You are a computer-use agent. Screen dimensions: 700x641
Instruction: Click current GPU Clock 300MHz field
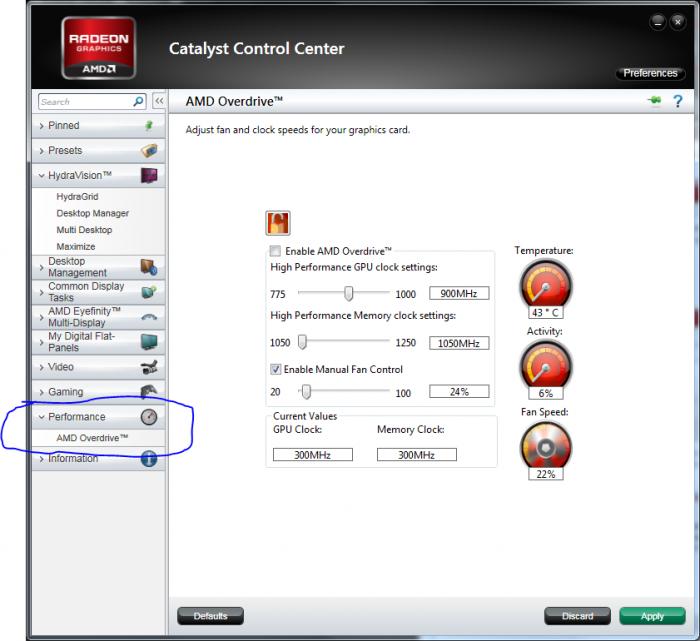pos(312,455)
